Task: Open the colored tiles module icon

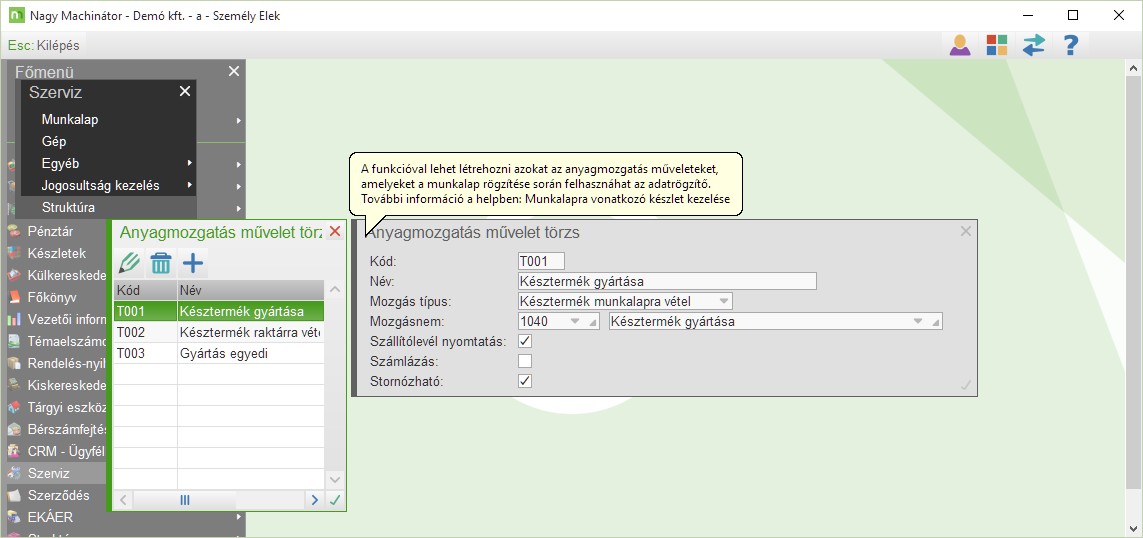Action: [x=996, y=45]
